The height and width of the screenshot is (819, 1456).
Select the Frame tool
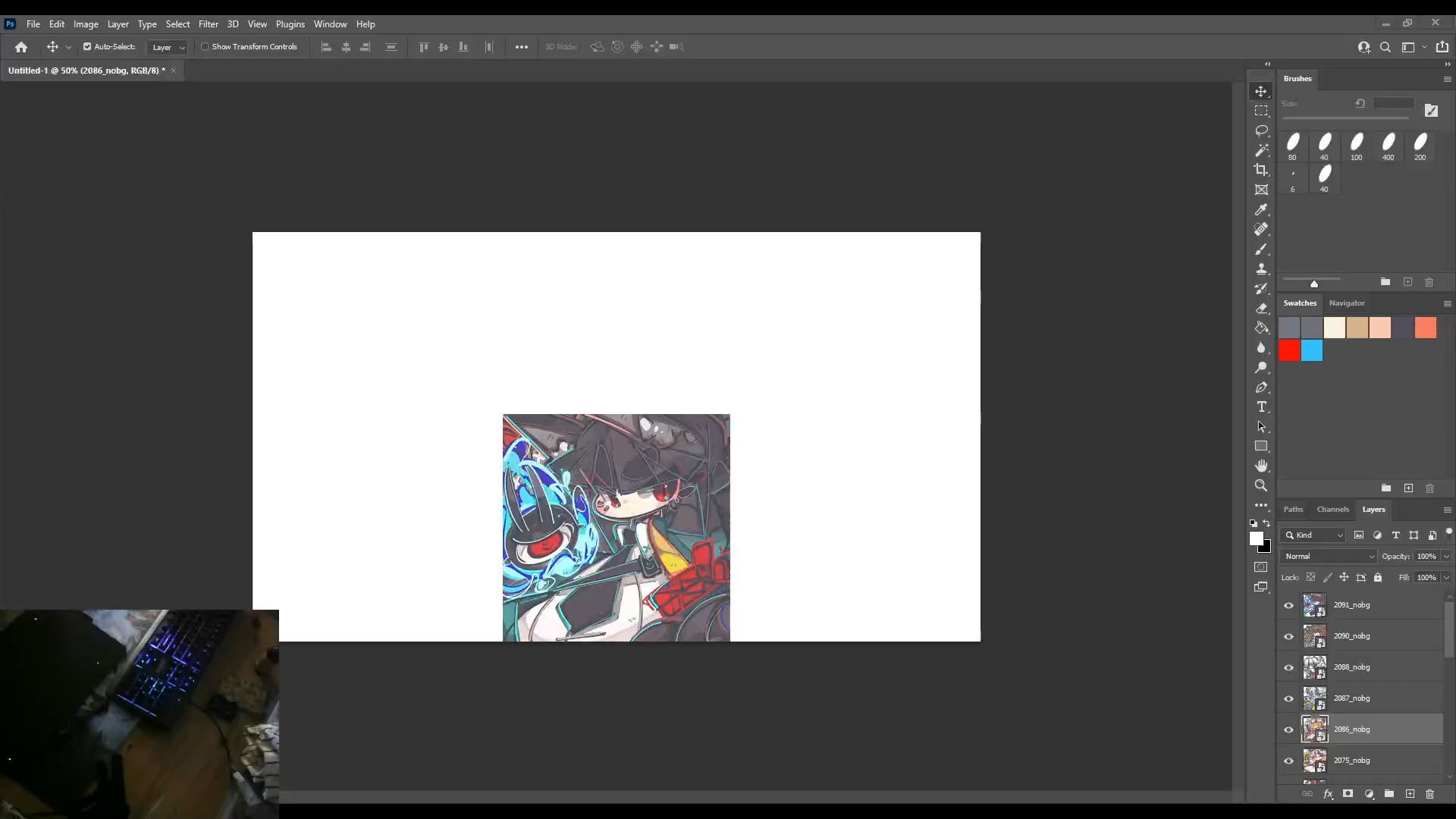click(1261, 190)
